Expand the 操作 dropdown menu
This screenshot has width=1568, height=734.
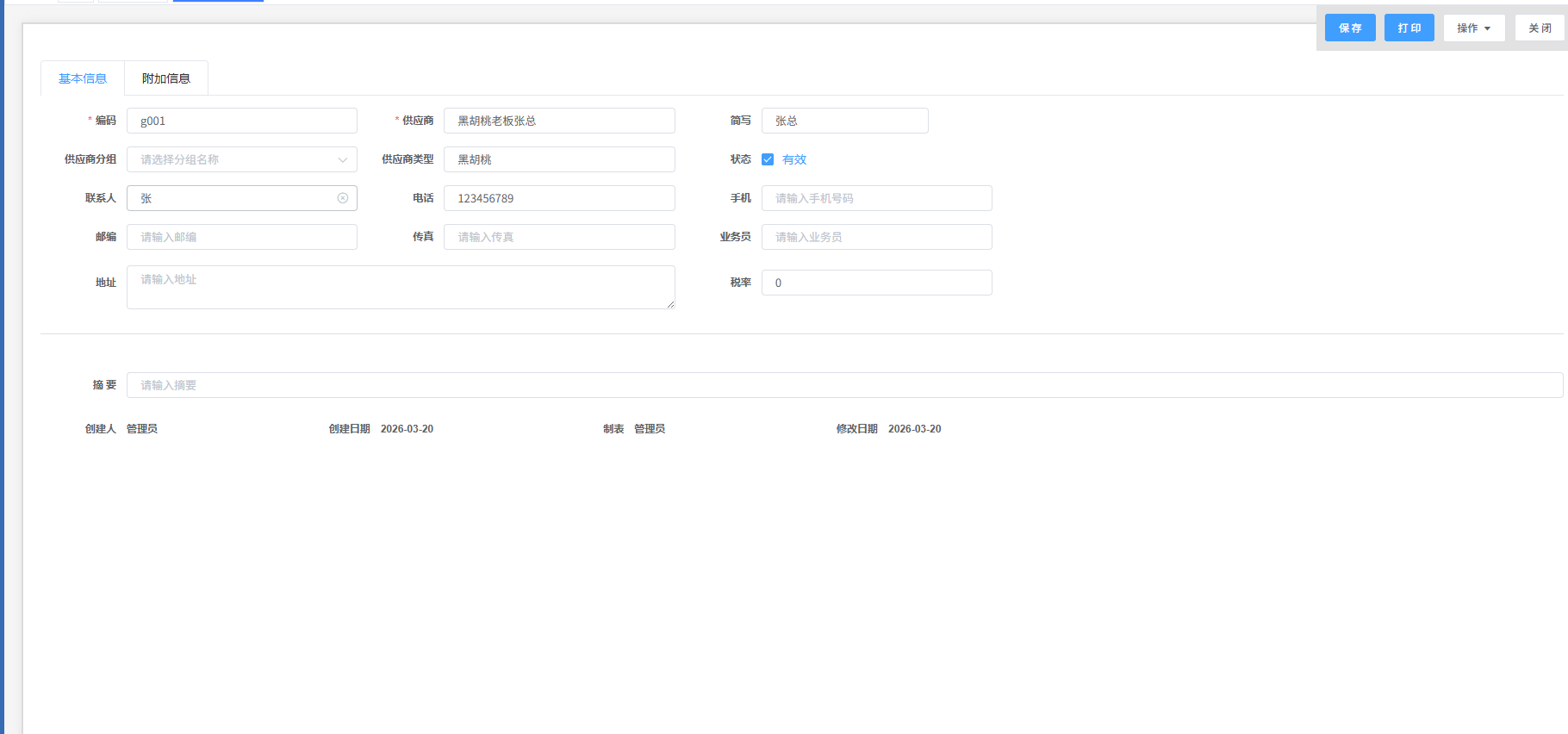(x=1473, y=28)
